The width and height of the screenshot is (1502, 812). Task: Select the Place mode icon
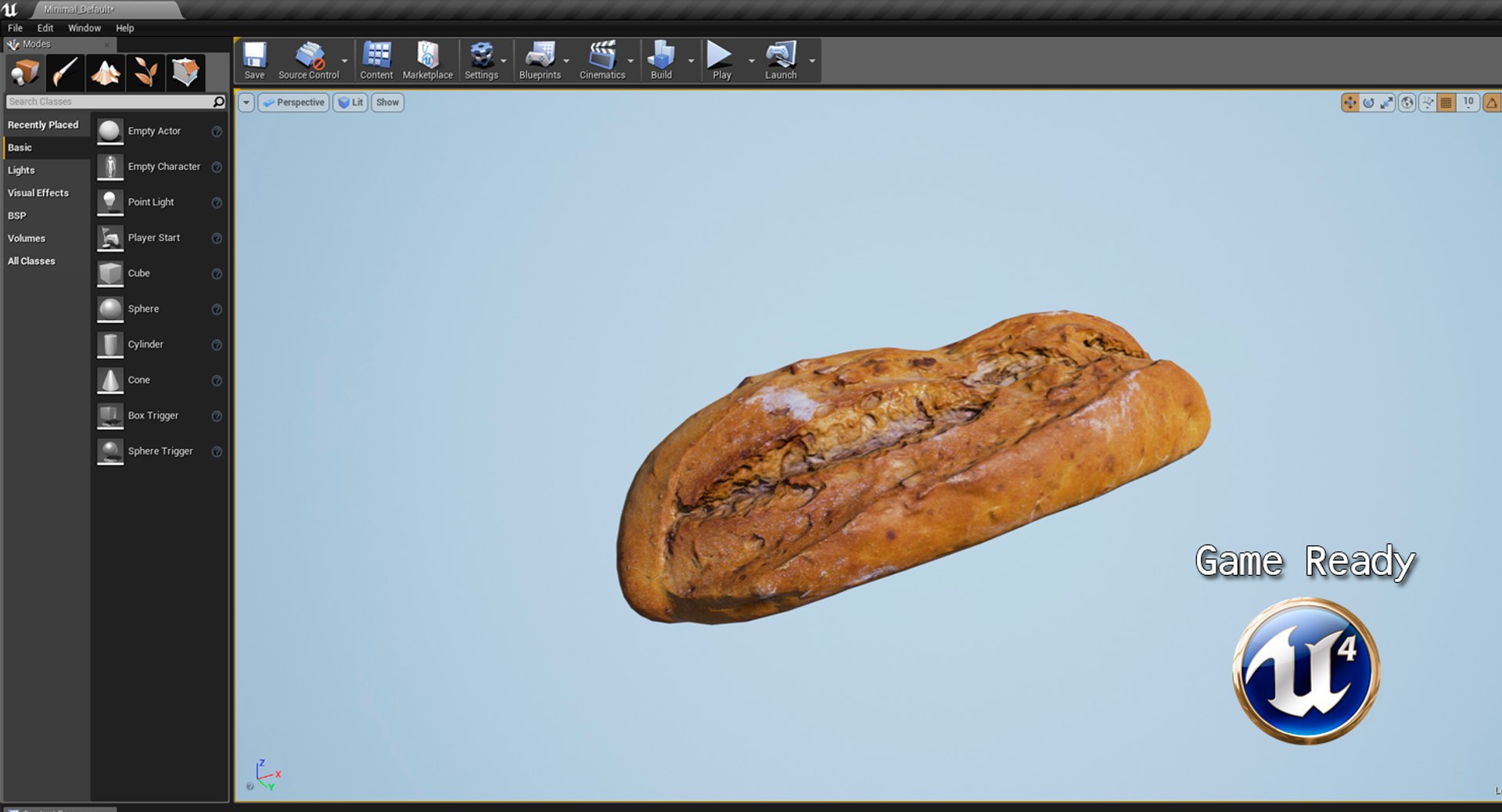[x=25, y=73]
